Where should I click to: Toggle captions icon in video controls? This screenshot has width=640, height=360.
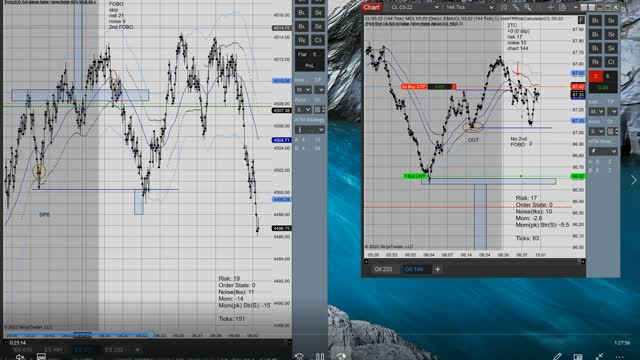(x=41, y=357)
